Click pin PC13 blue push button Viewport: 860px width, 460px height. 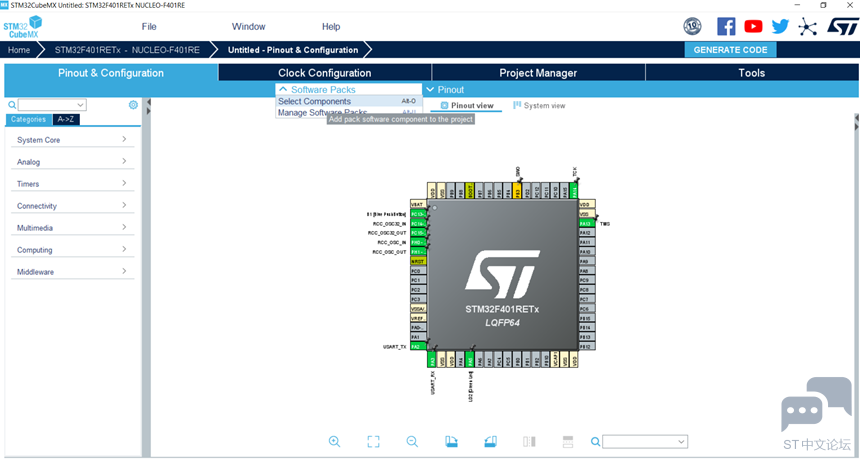click(x=418, y=214)
